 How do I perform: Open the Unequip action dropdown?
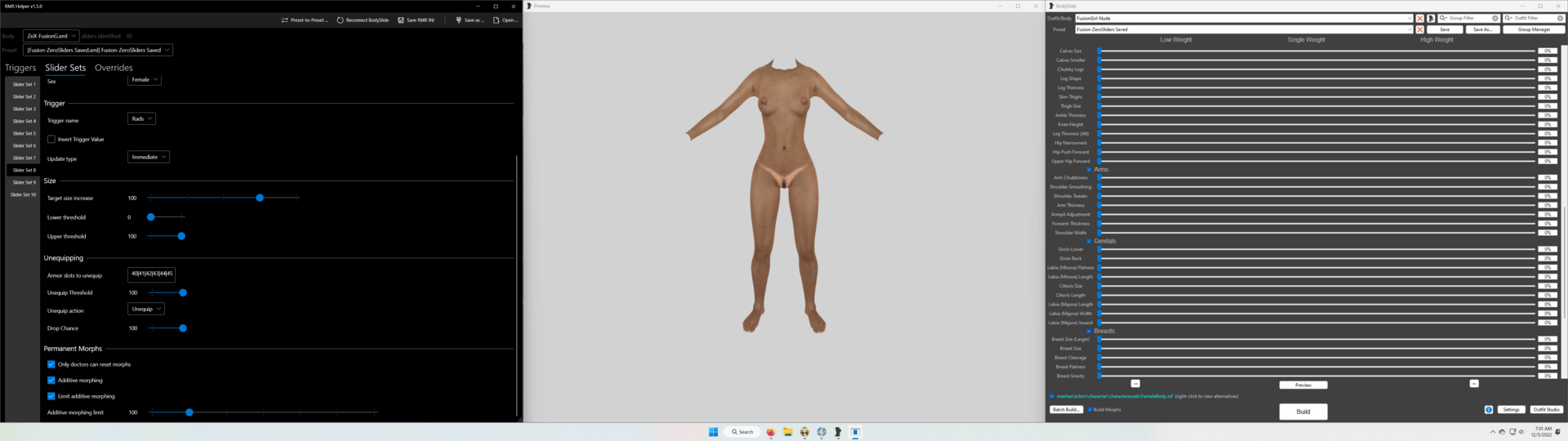click(146, 309)
